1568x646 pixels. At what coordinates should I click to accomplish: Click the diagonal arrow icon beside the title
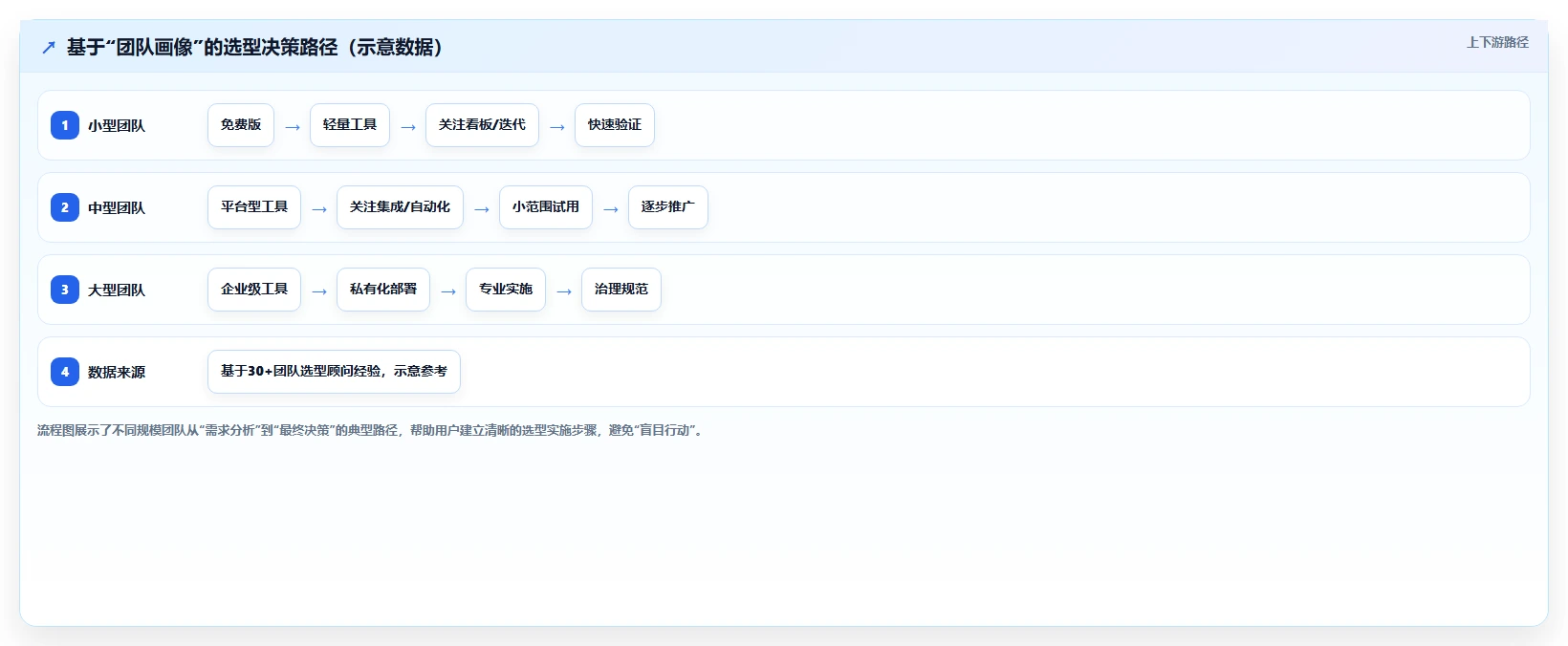[49, 47]
